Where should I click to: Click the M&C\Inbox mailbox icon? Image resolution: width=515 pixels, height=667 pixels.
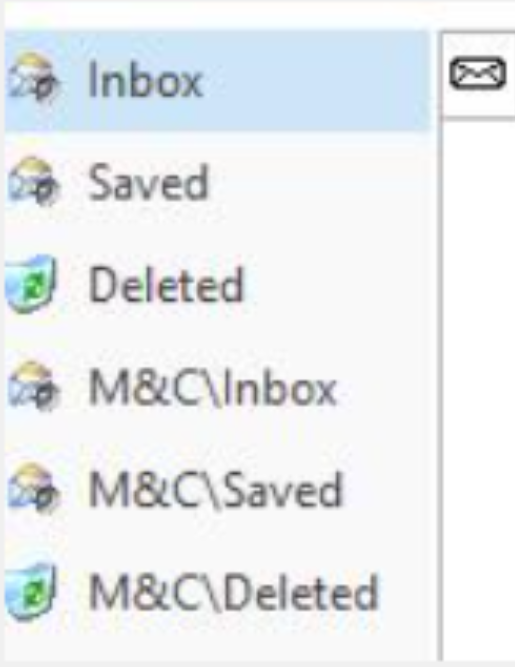tap(32, 386)
